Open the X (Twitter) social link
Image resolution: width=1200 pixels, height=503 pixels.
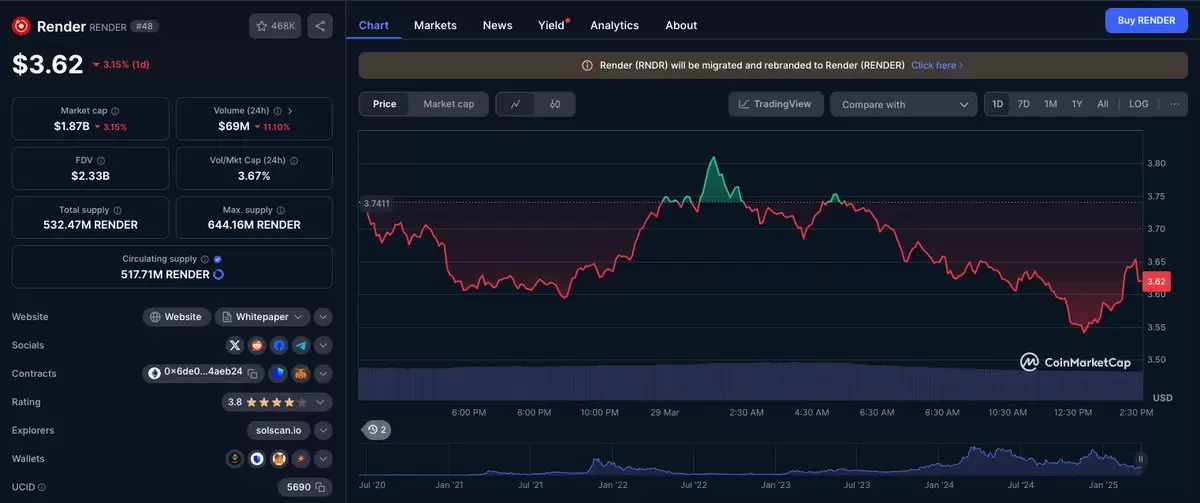(235, 345)
